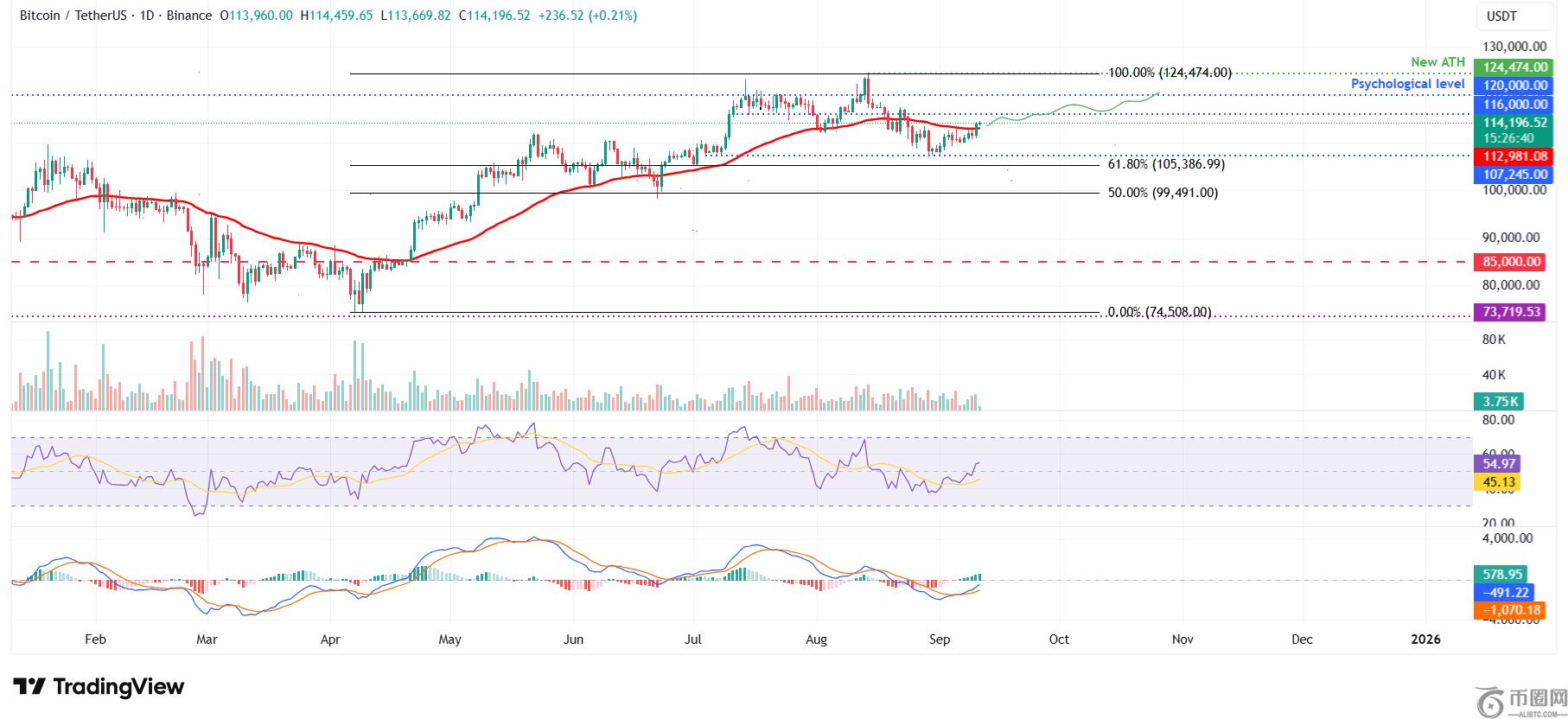
Task: Click the 2026 label on the time axis
Action: click(x=1425, y=639)
